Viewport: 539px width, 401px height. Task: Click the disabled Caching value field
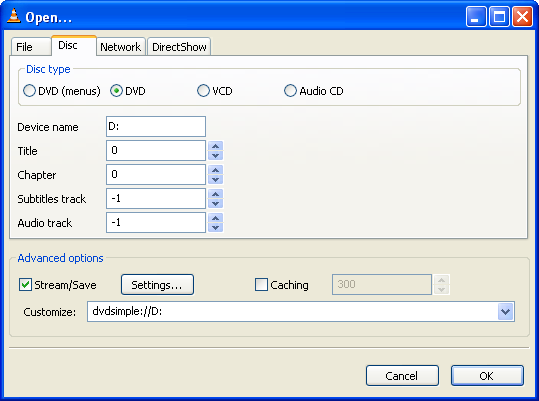tap(382, 285)
